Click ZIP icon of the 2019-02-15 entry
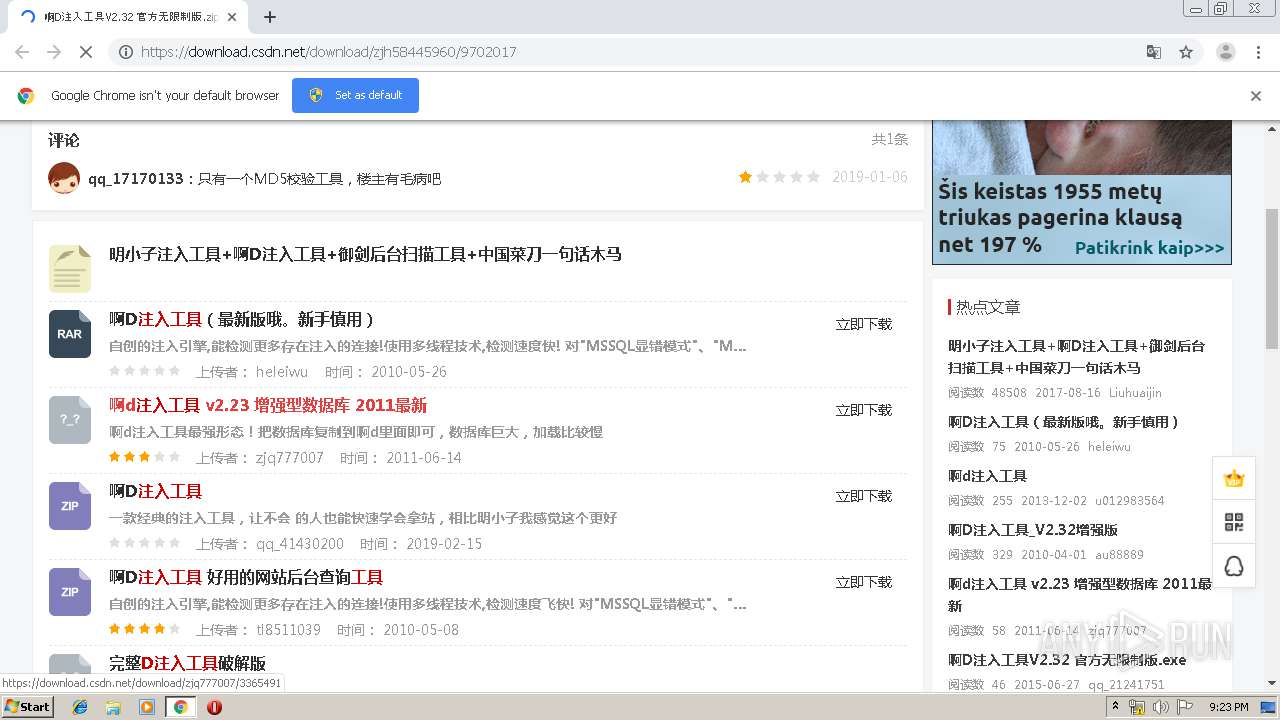Viewport: 1280px width, 720px height. coord(70,506)
